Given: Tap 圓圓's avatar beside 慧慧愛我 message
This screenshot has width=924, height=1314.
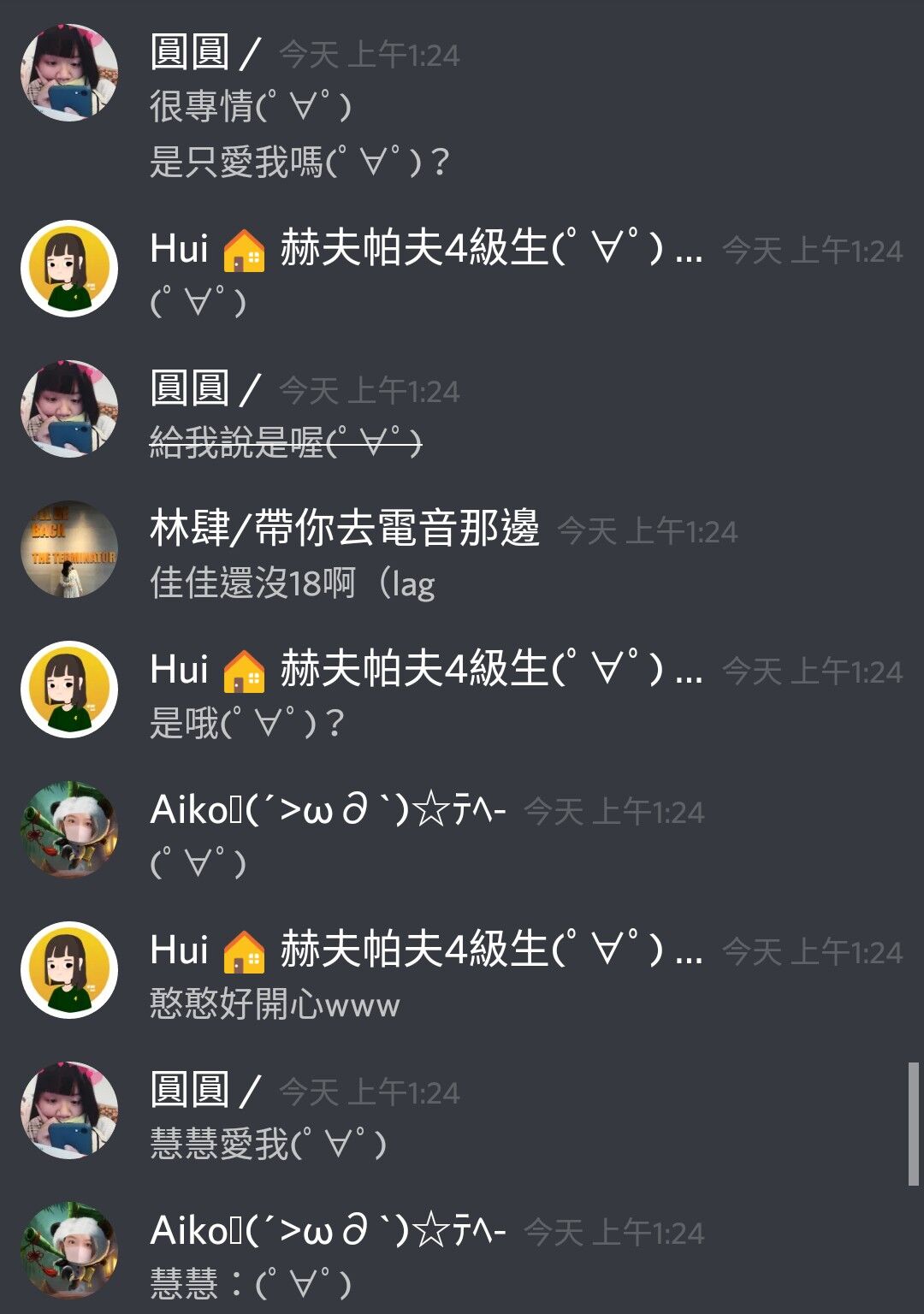Looking at the screenshot, I should pyautogui.click(x=69, y=1110).
